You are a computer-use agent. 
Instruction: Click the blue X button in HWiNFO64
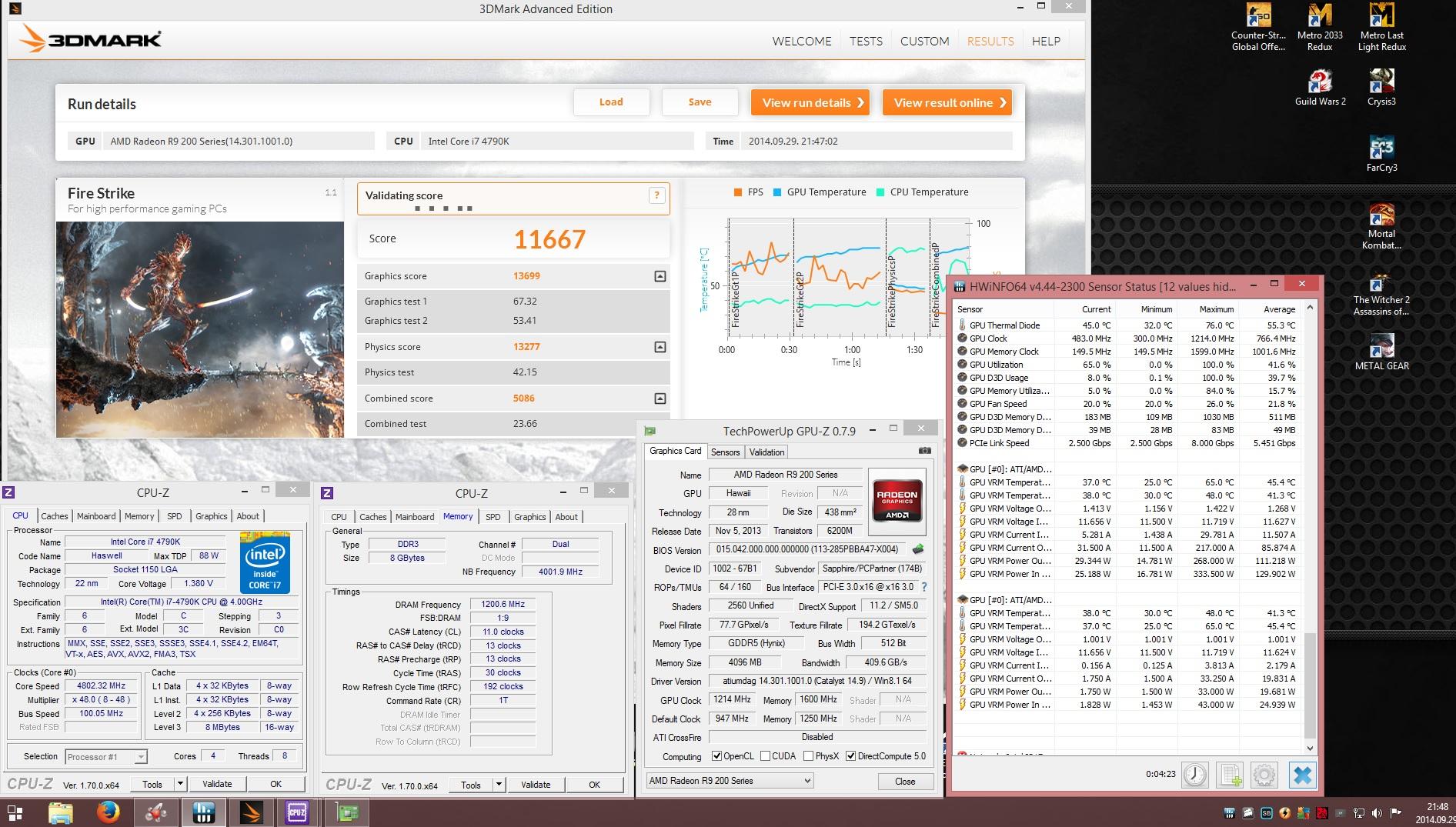pos(1302,775)
